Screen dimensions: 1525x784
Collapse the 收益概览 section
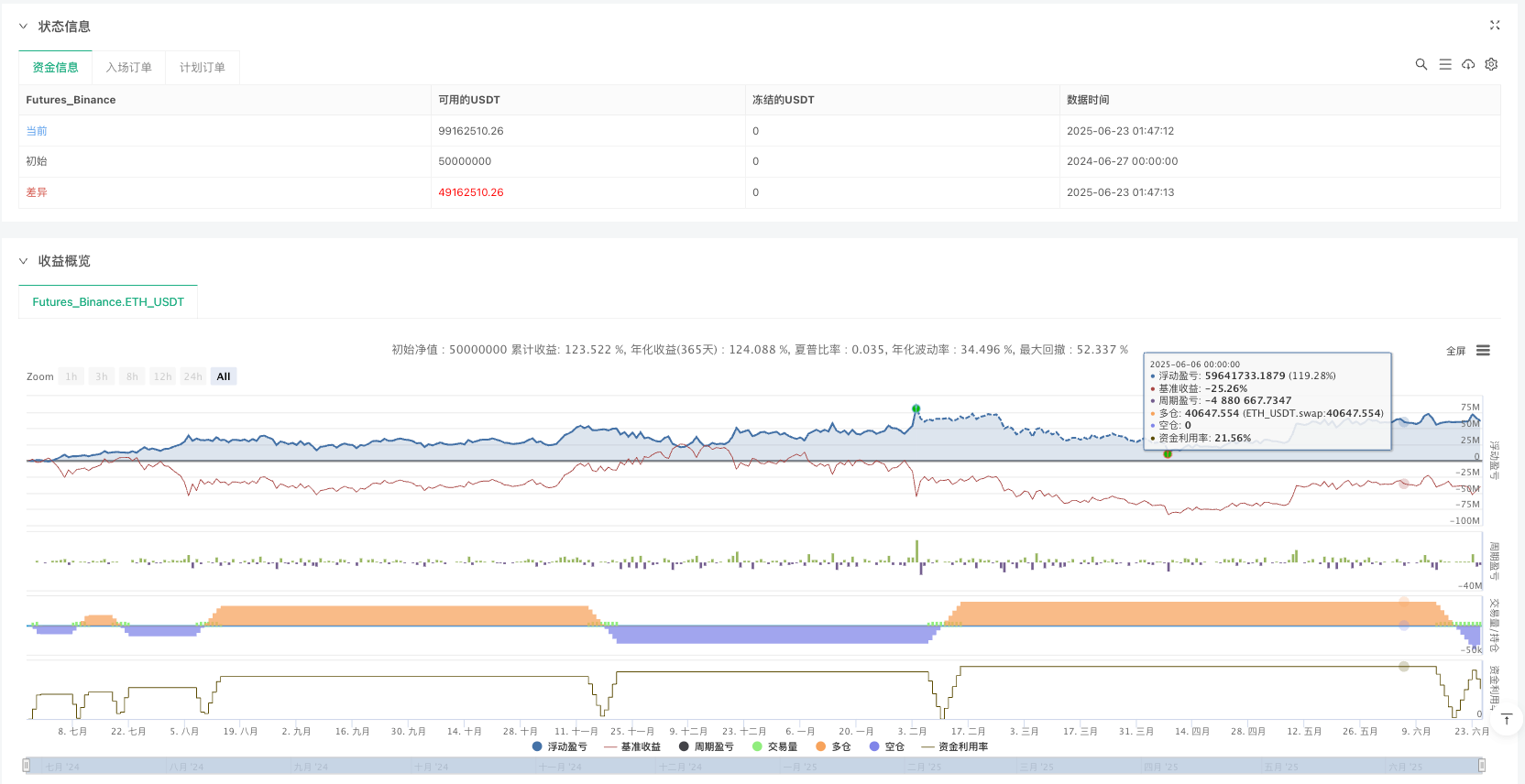[24, 261]
